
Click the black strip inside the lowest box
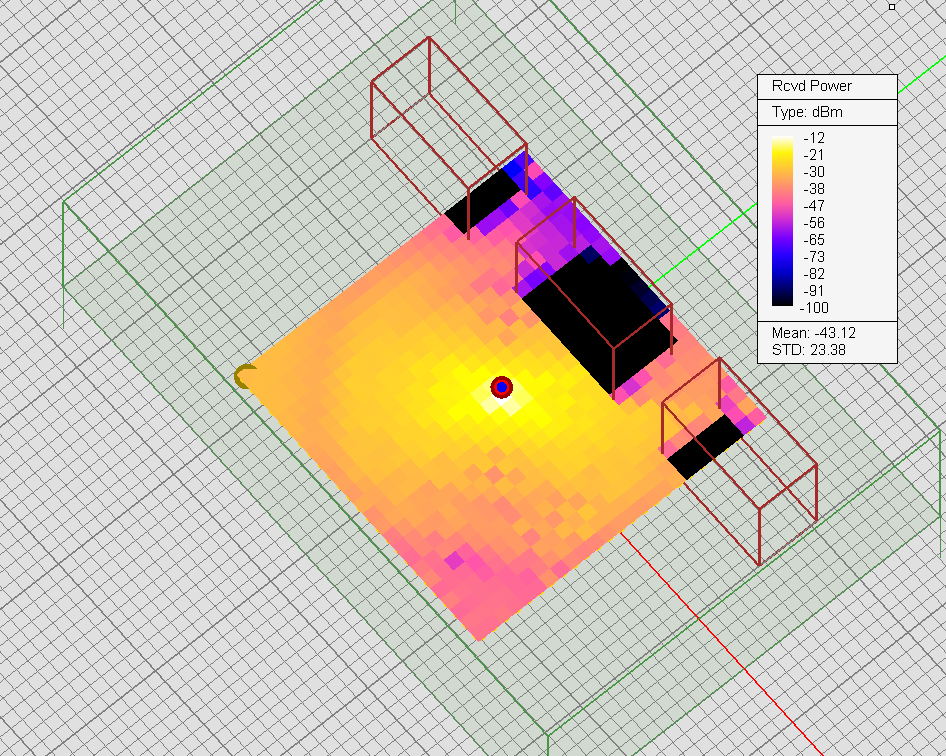705,447
